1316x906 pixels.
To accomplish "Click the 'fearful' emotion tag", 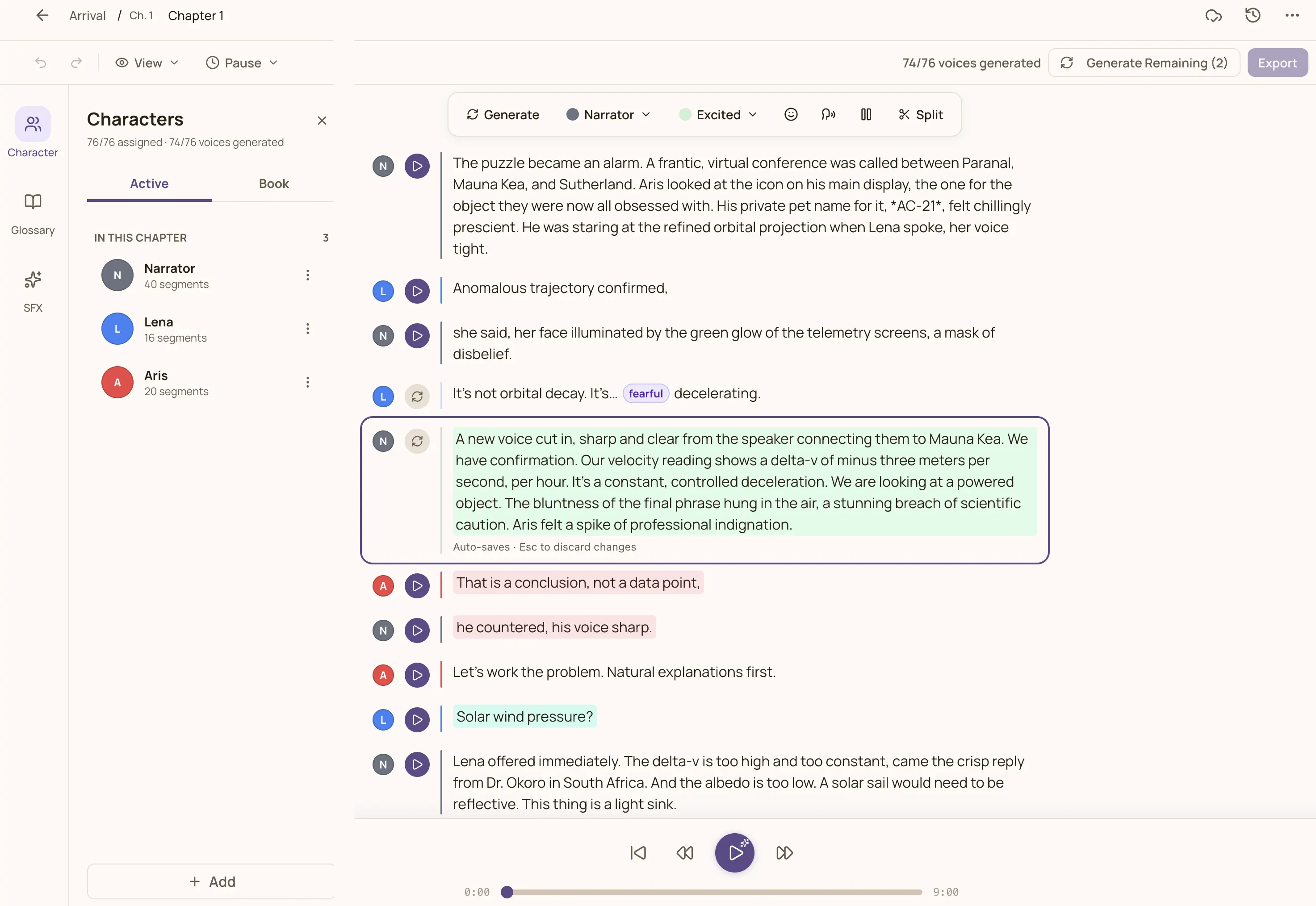I will (x=645, y=393).
